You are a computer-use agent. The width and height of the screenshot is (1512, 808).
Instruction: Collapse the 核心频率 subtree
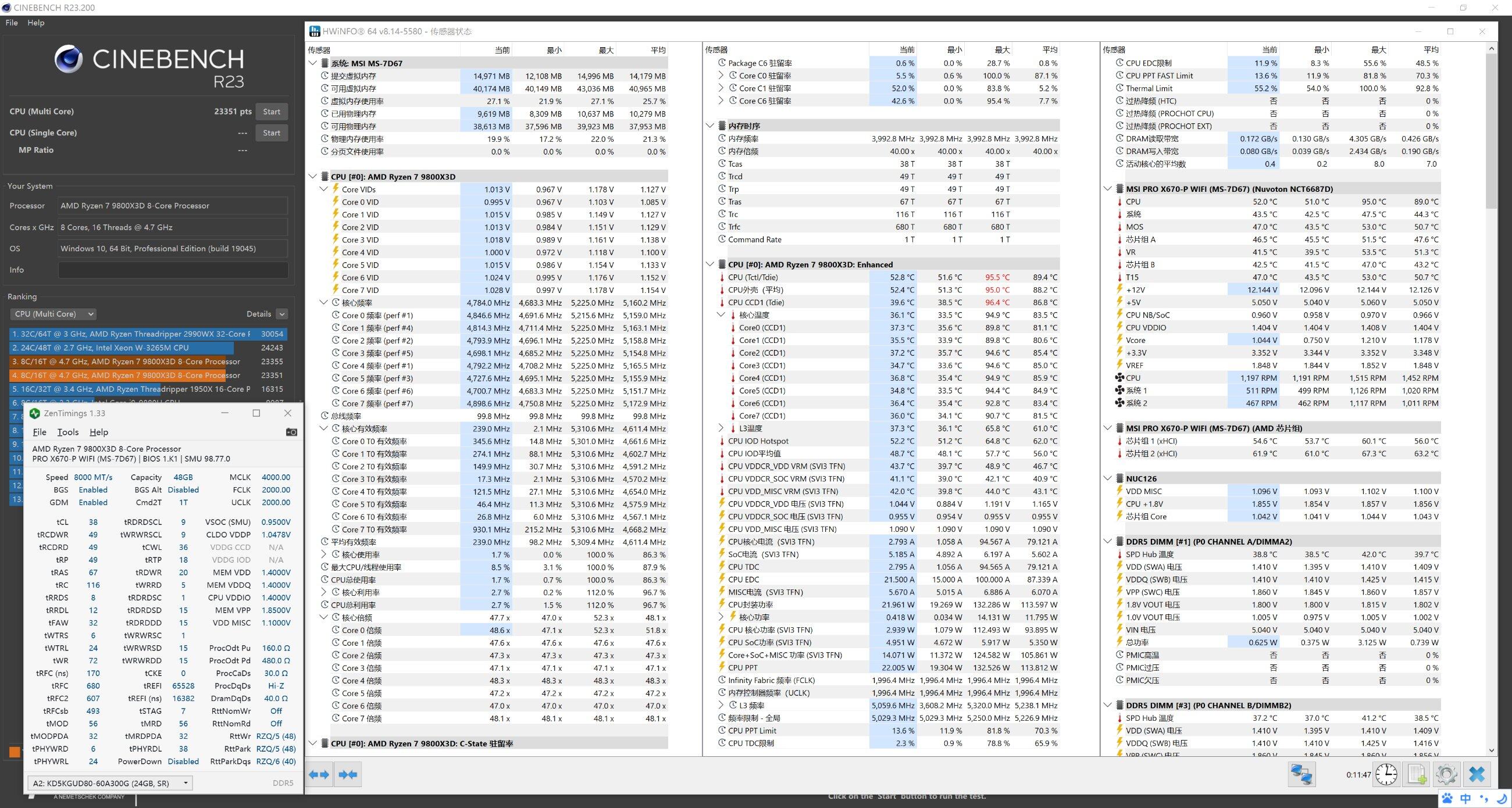pos(323,303)
